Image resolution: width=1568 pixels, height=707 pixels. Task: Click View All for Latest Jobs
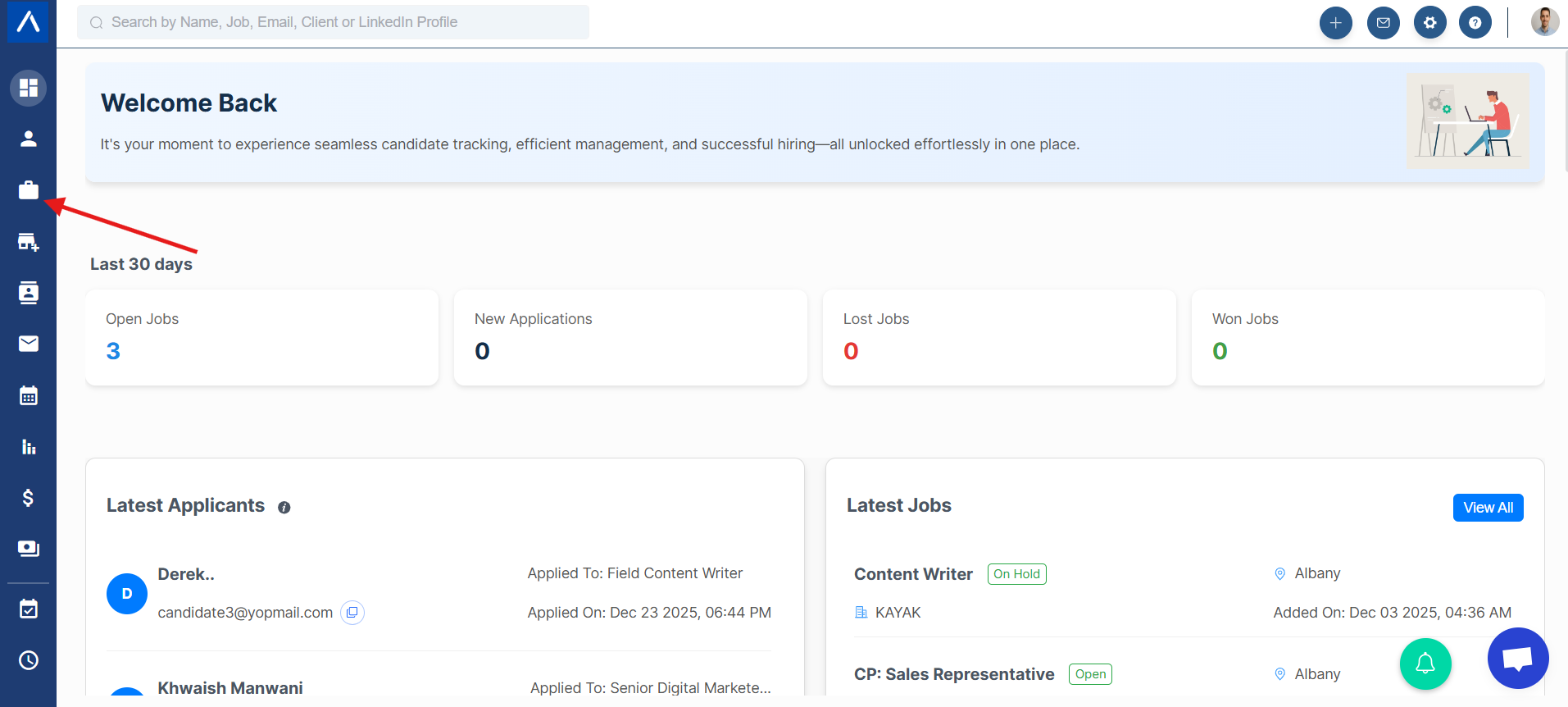(1488, 508)
